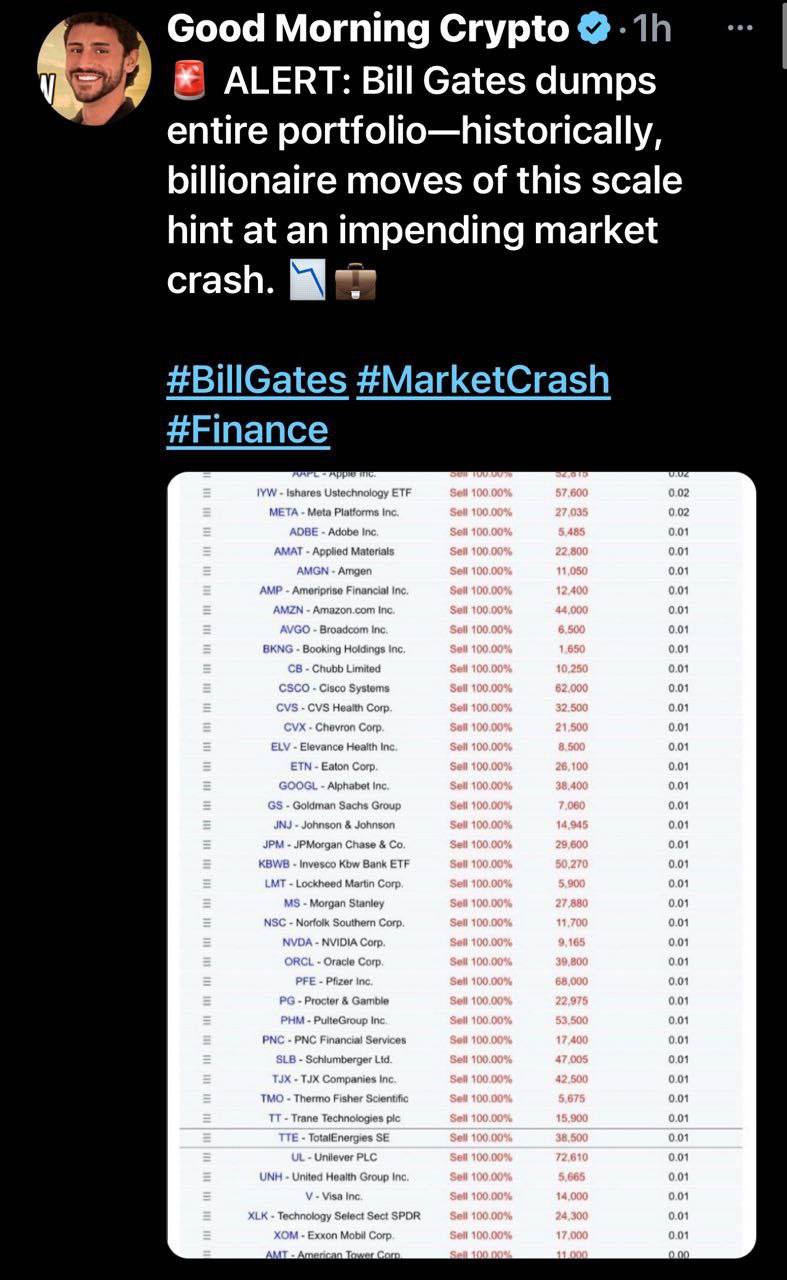
Task: Tap the Good Morning Crypto profile avatar
Action: [x=95, y=69]
